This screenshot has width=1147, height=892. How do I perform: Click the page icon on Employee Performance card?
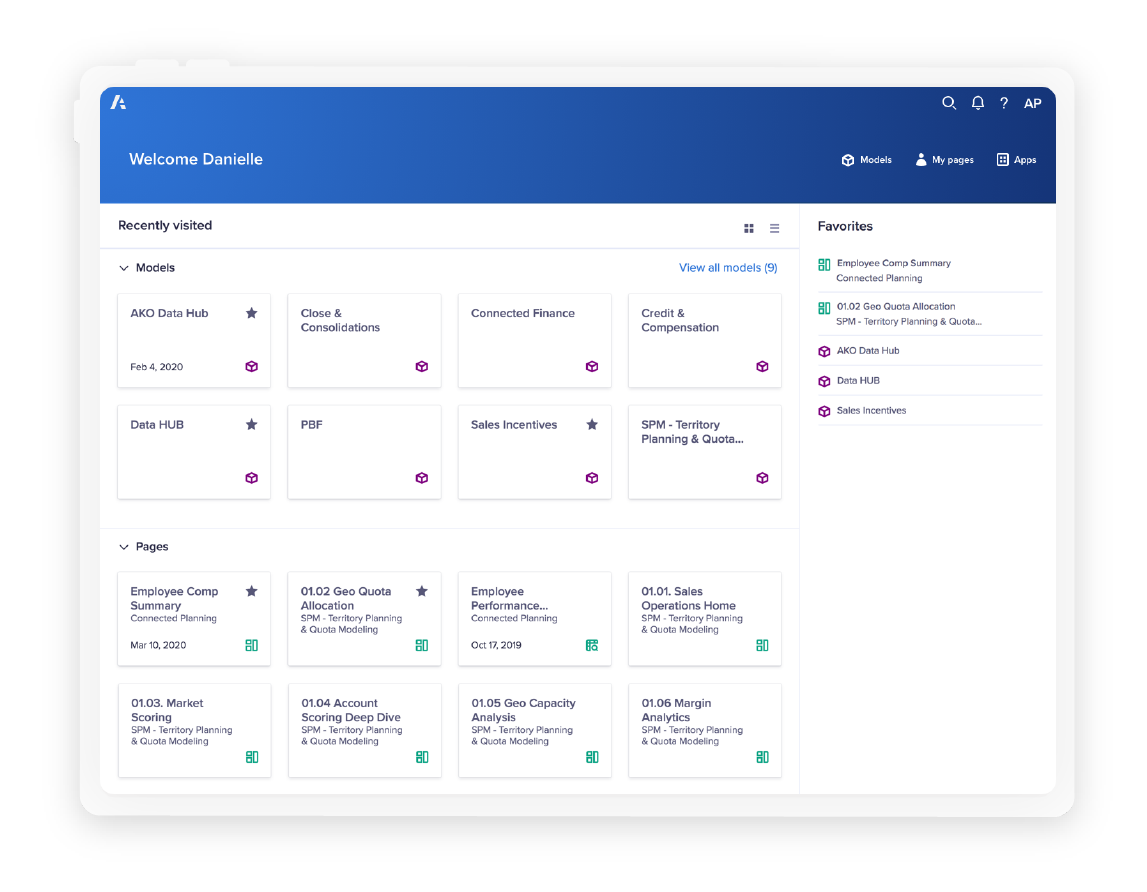coord(591,646)
